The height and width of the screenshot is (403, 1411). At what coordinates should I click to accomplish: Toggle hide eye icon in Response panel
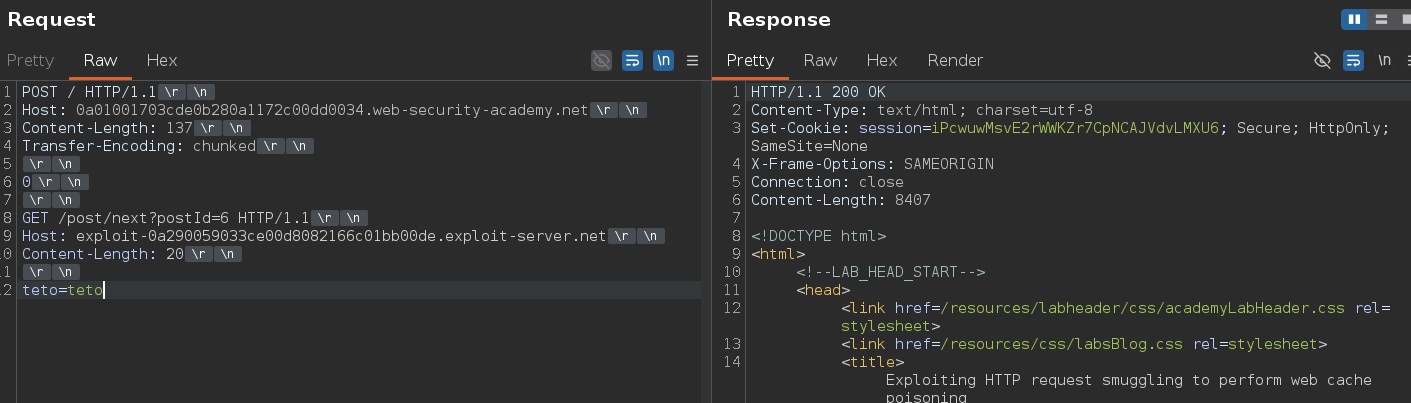pyautogui.click(x=1322, y=60)
